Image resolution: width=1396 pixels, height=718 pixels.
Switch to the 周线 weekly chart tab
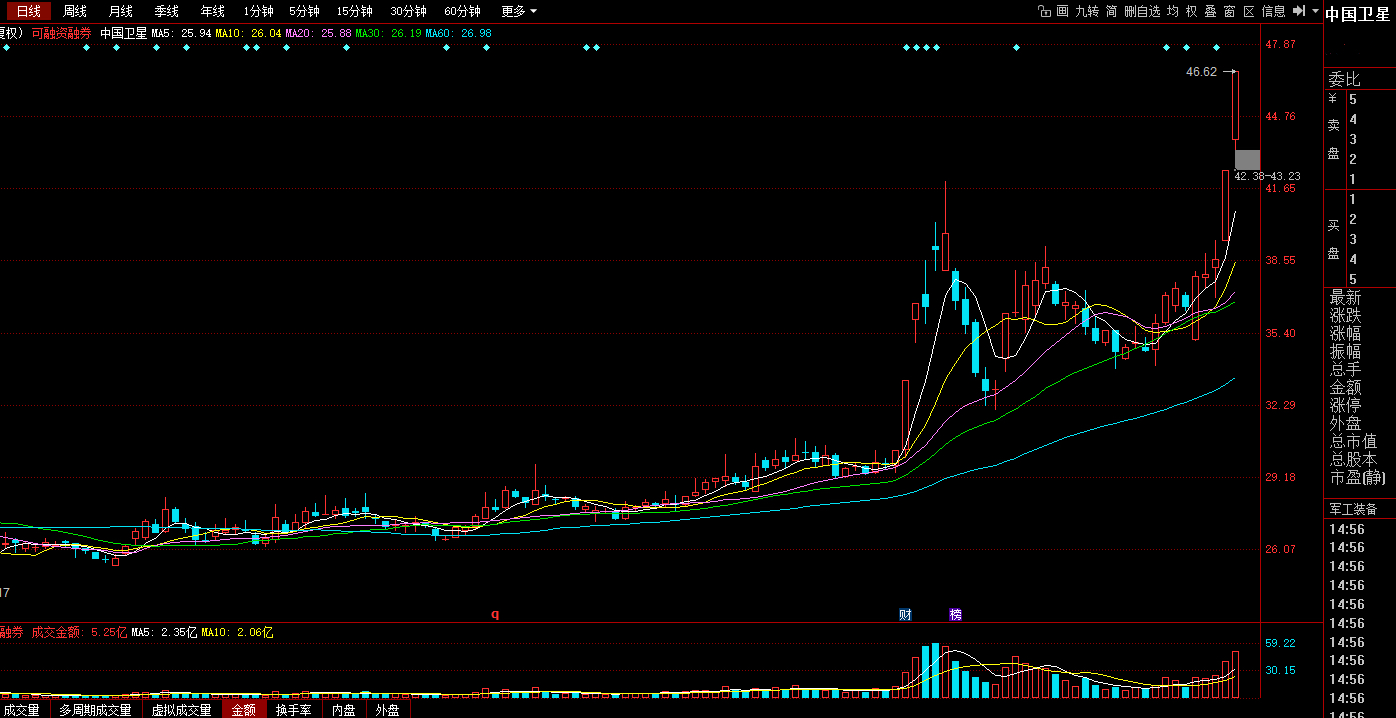pos(75,11)
